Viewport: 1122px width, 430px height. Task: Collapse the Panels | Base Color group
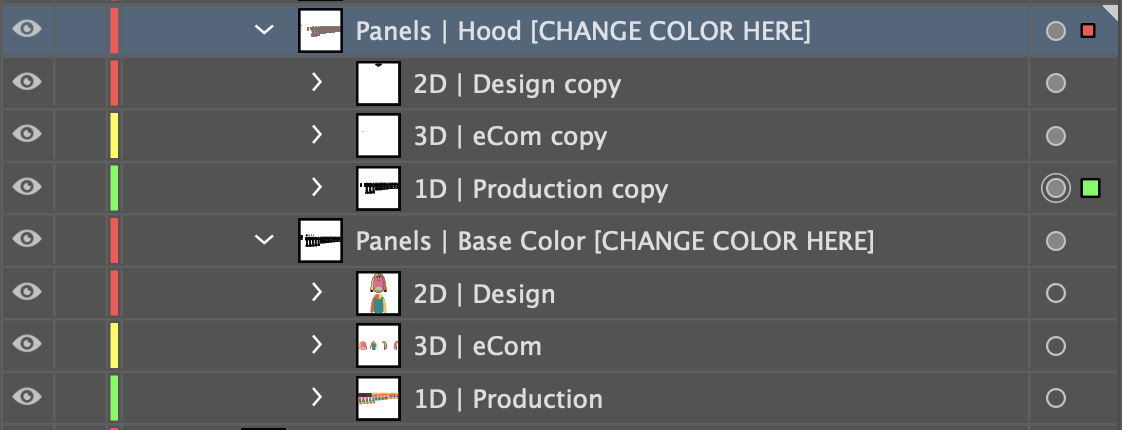click(264, 241)
